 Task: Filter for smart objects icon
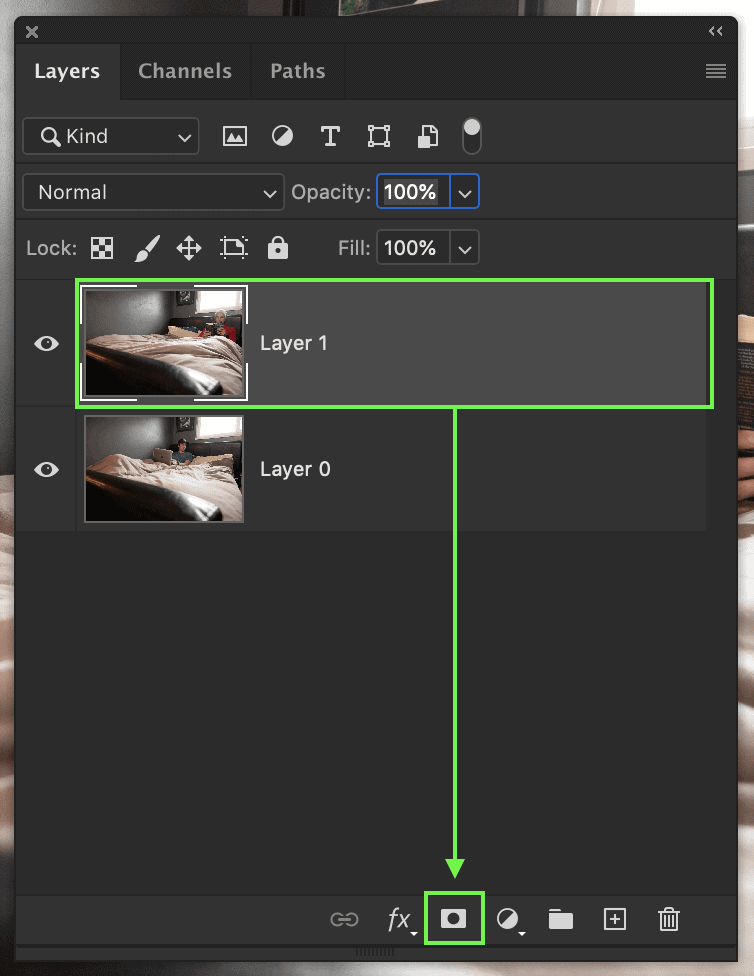427,136
